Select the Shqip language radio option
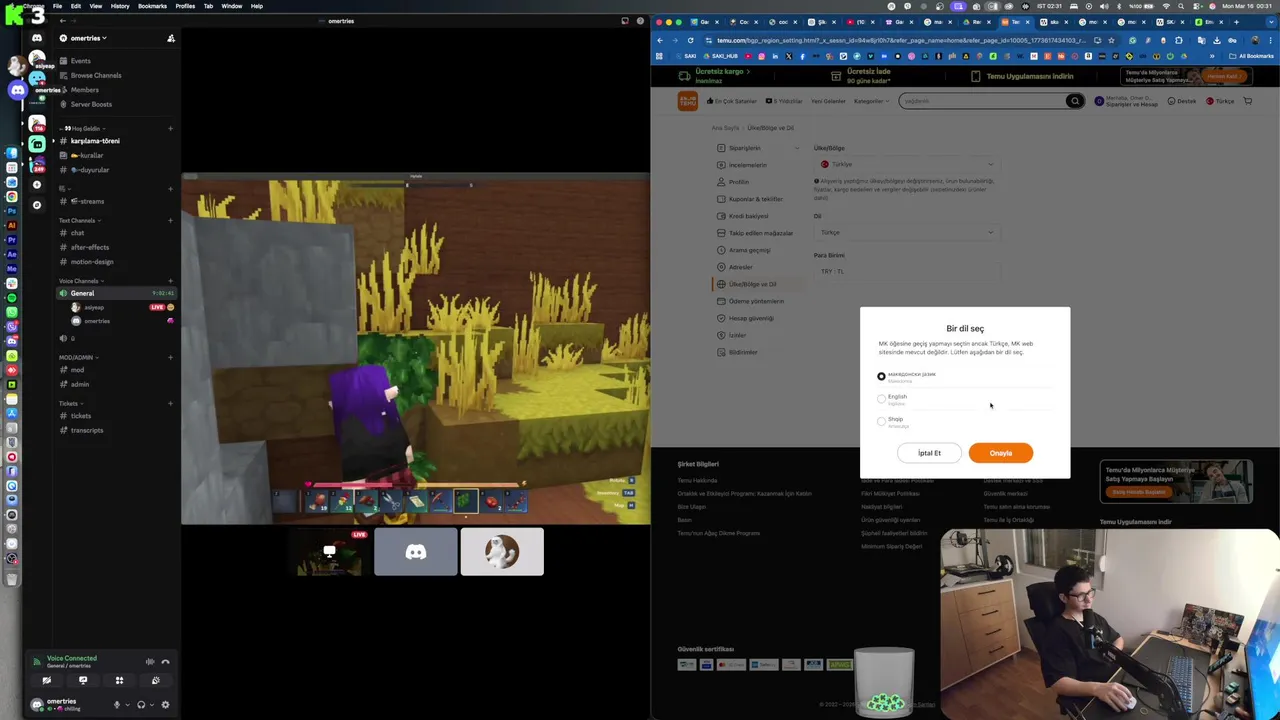 [x=881, y=421]
